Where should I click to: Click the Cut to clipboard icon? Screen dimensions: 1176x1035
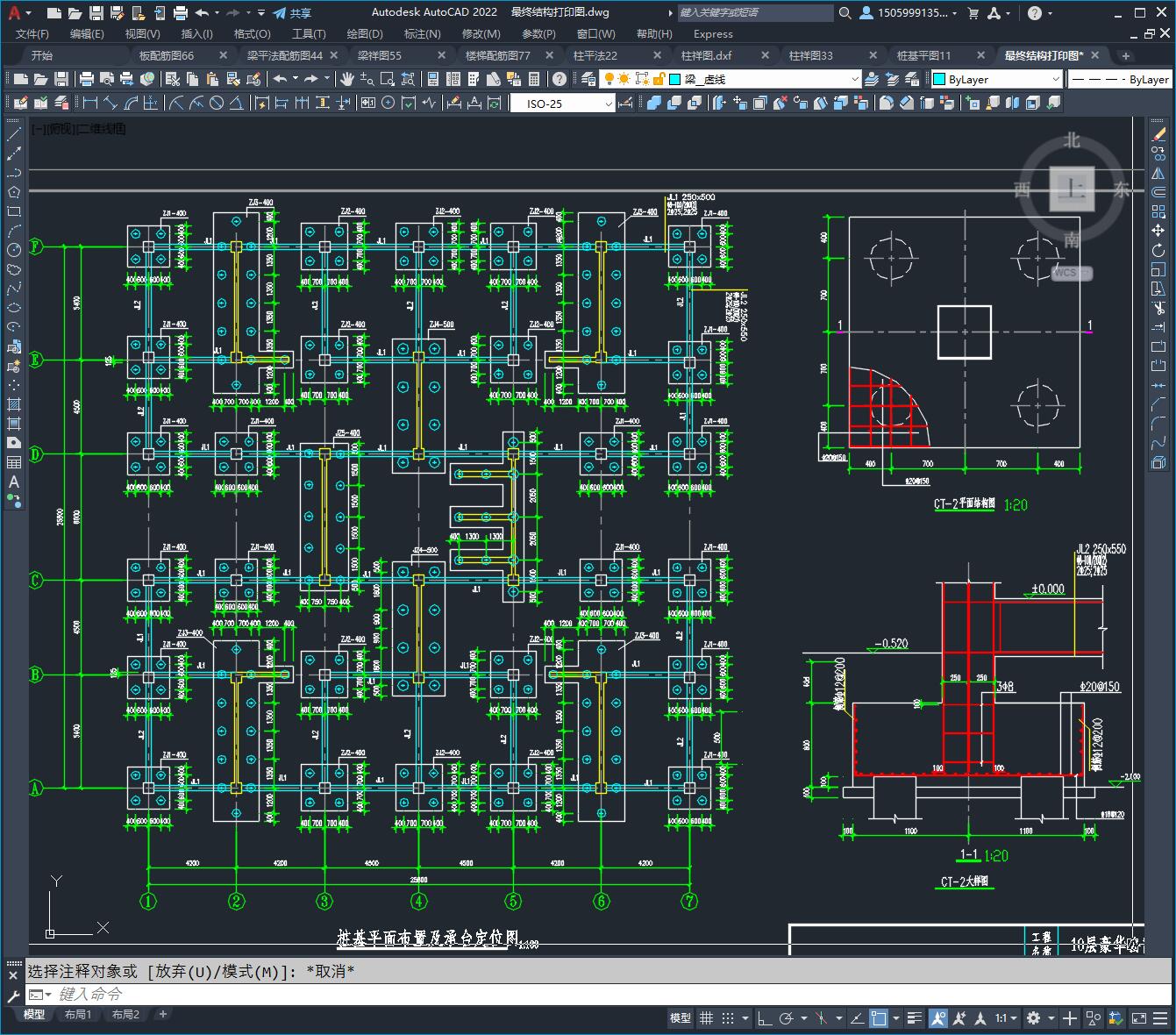click(174, 79)
